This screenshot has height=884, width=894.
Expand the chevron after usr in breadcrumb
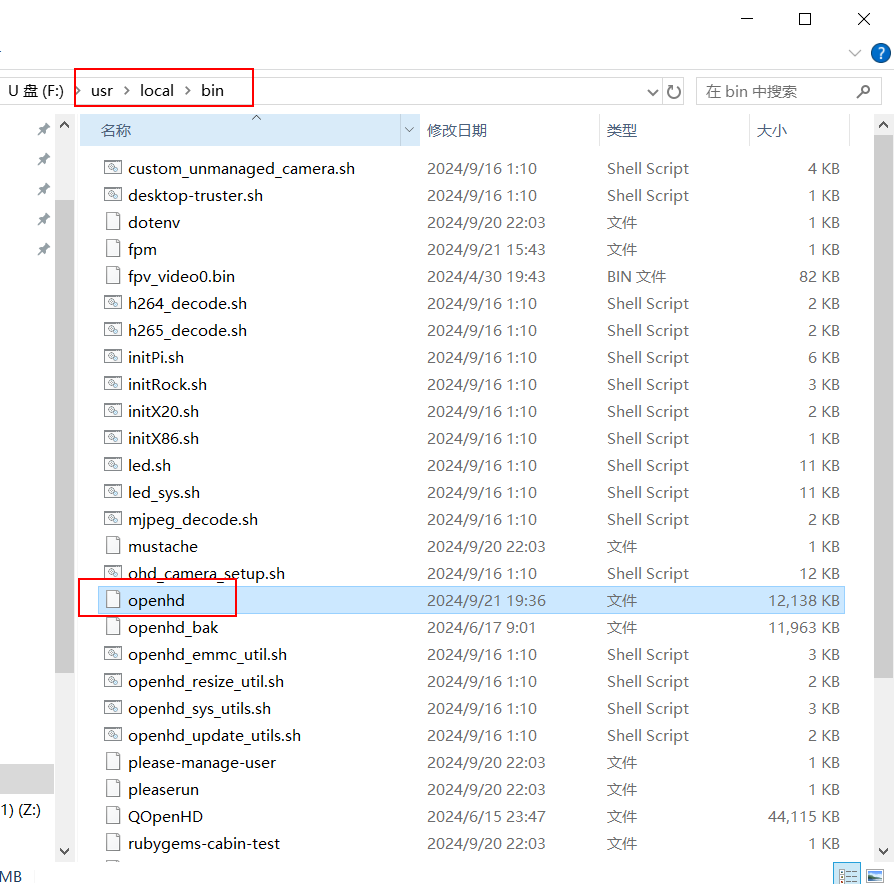coord(127,91)
